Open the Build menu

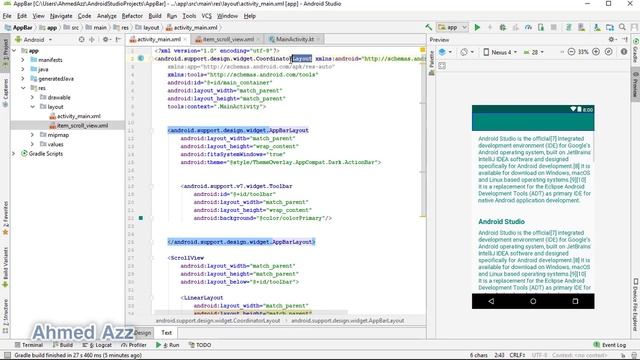click(x=155, y=16)
